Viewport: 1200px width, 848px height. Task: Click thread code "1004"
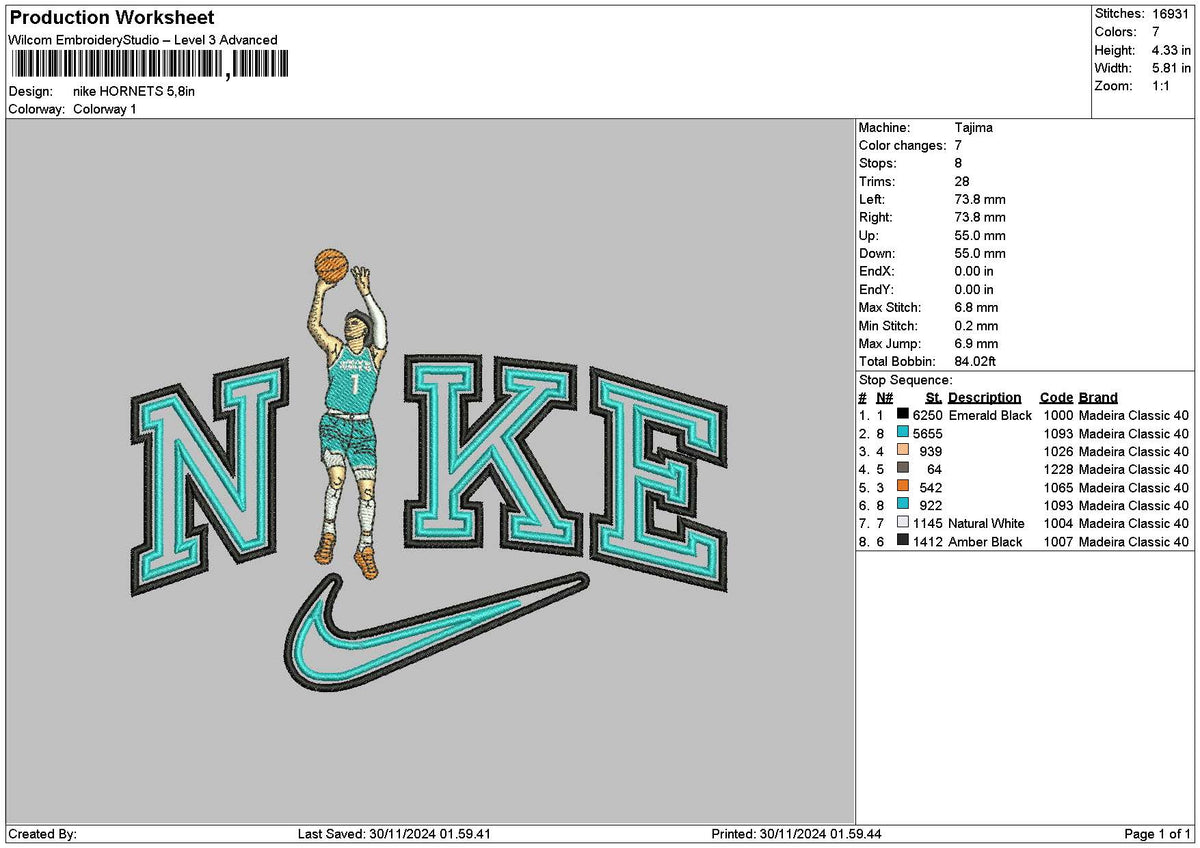tap(1058, 523)
